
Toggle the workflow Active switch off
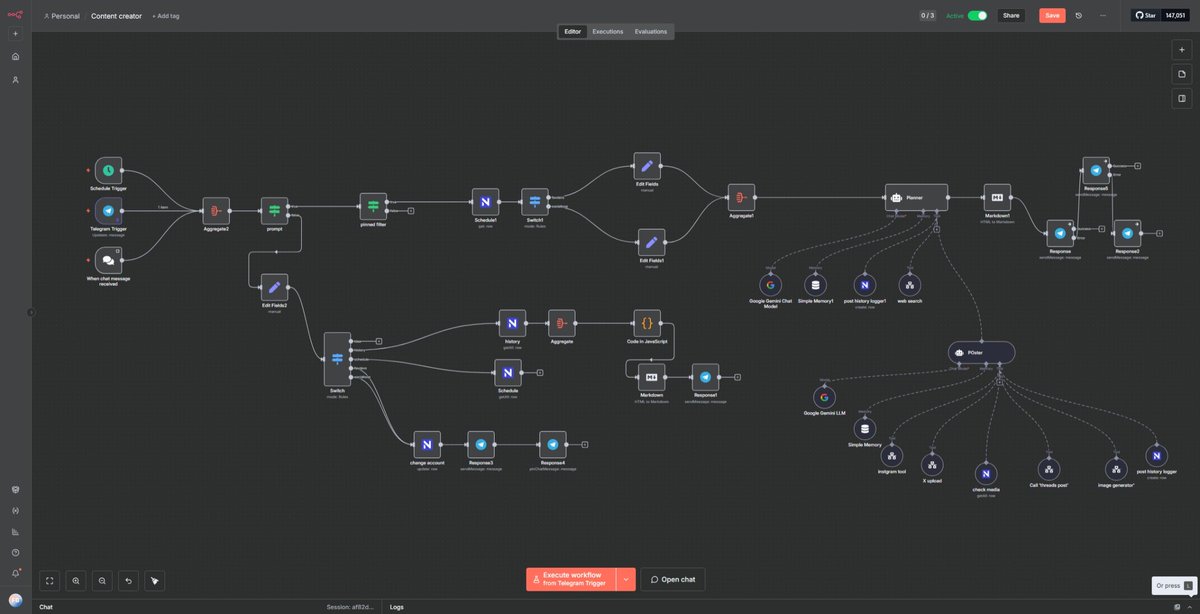[975, 15]
